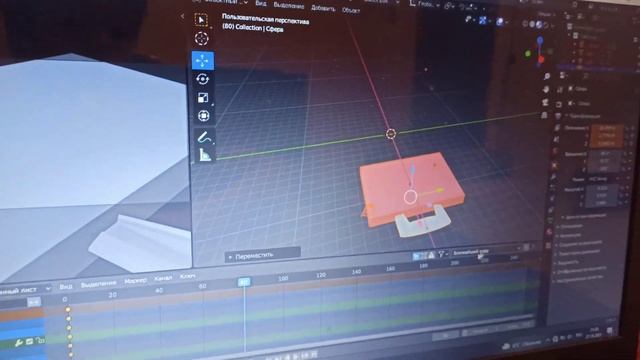640x360 pixels.
Task: Select the Scale tool
Action: (203, 98)
